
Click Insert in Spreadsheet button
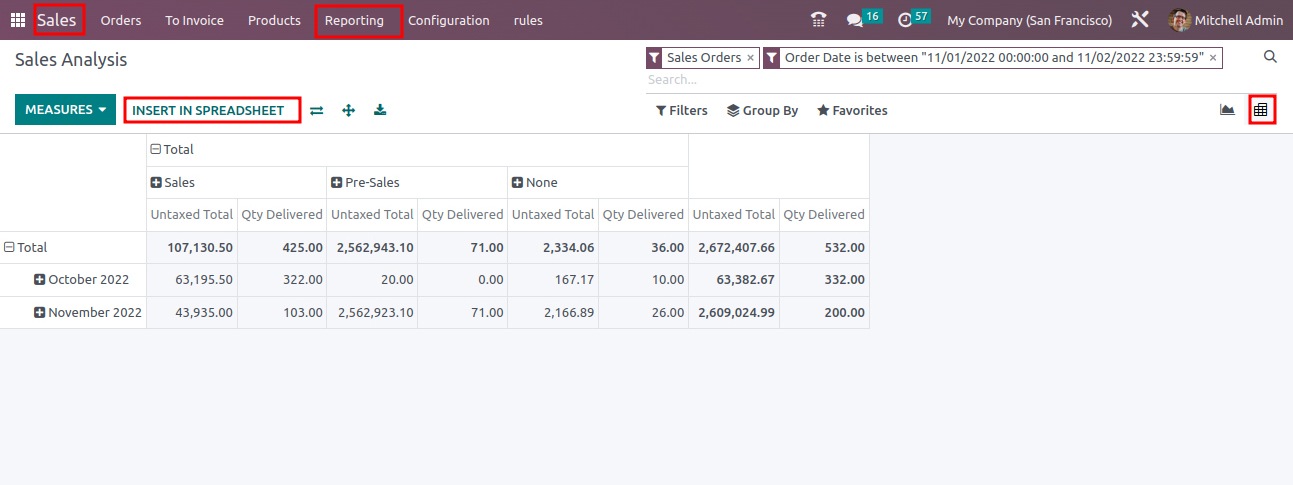point(212,110)
